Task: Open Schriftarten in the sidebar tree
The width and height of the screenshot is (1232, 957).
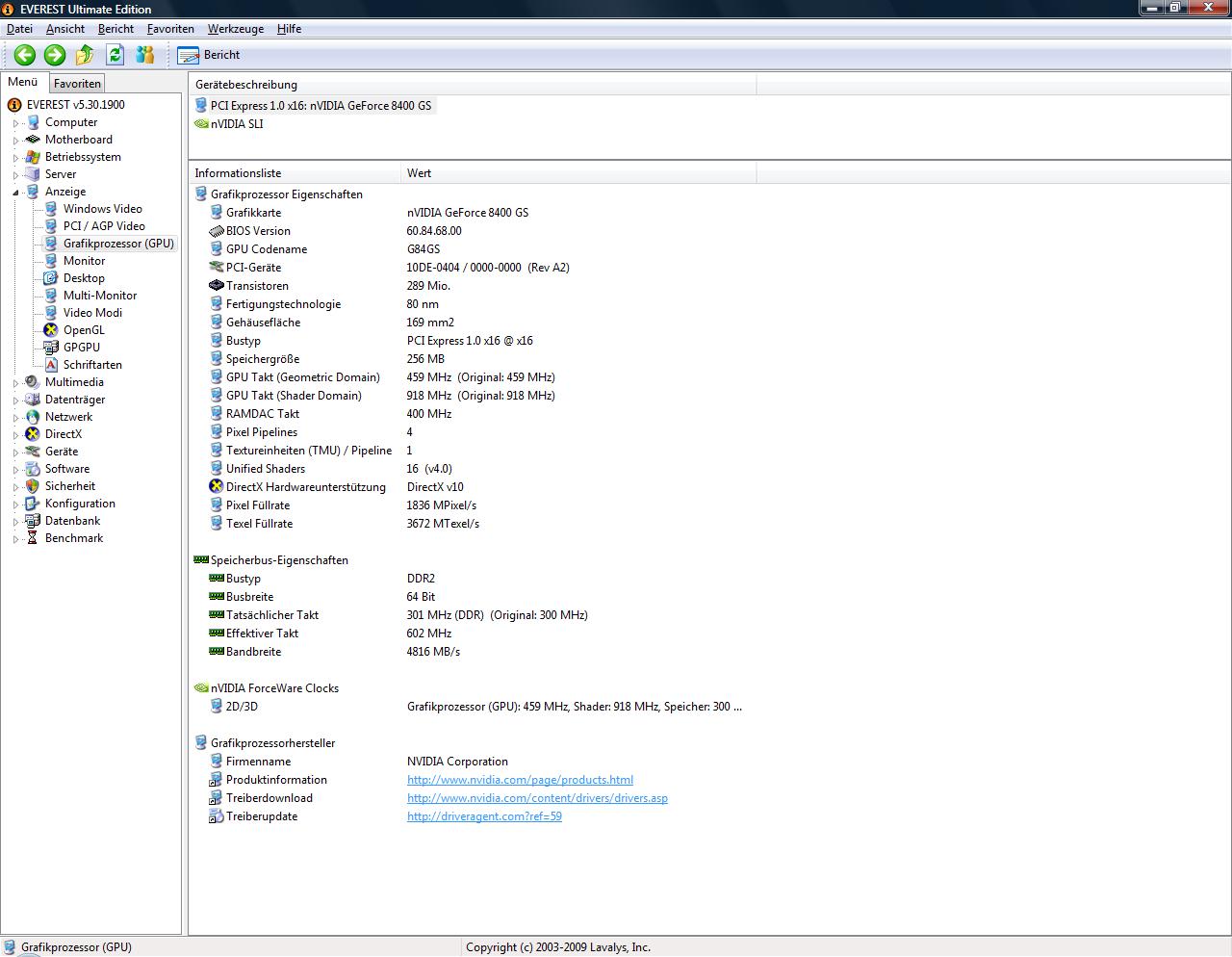Action: pos(92,365)
